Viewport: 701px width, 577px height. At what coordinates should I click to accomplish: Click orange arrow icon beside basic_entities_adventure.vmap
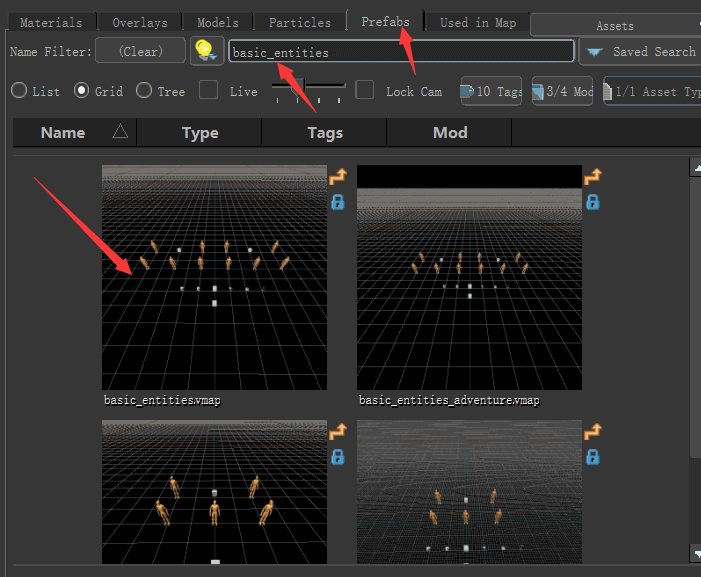coord(592,177)
